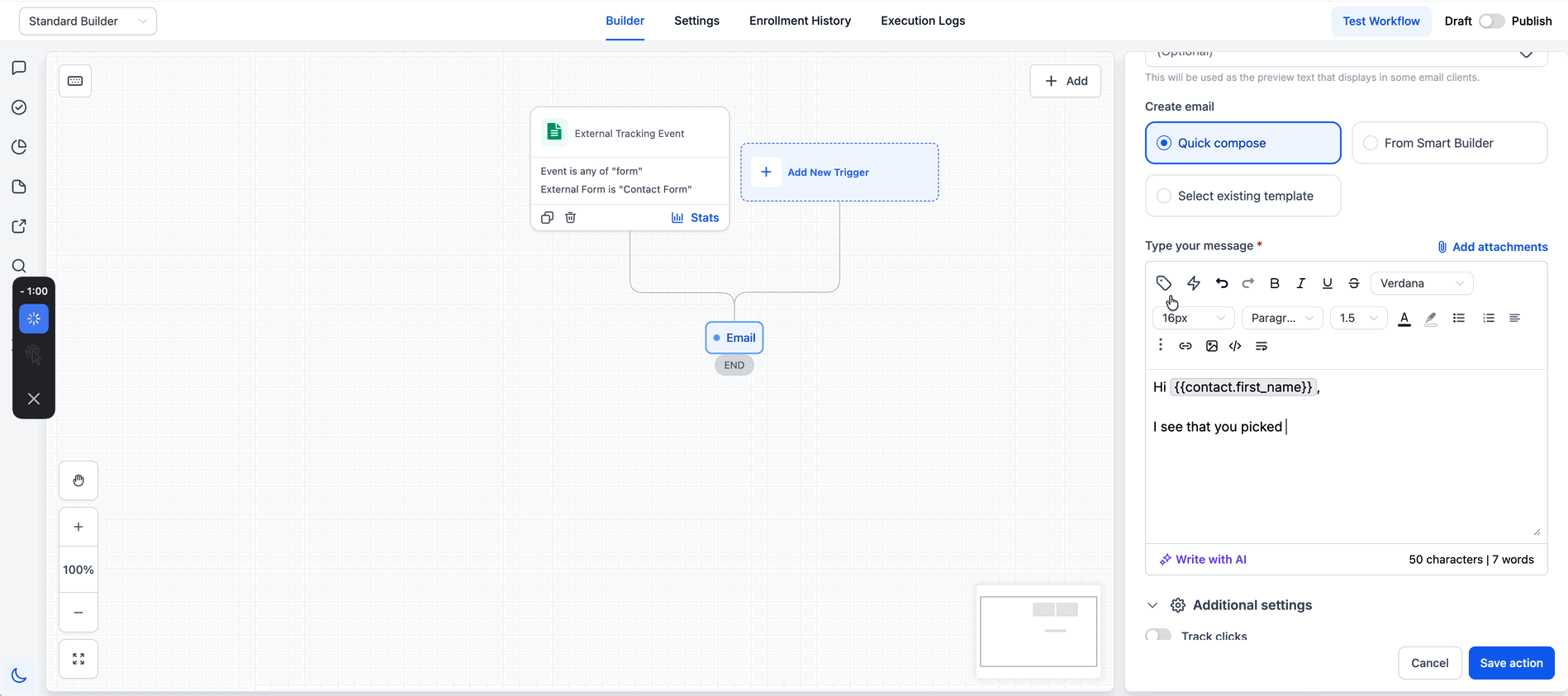The width and height of the screenshot is (1568, 696).
Task: Close the recording timer widget
Action: click(34, 399)
